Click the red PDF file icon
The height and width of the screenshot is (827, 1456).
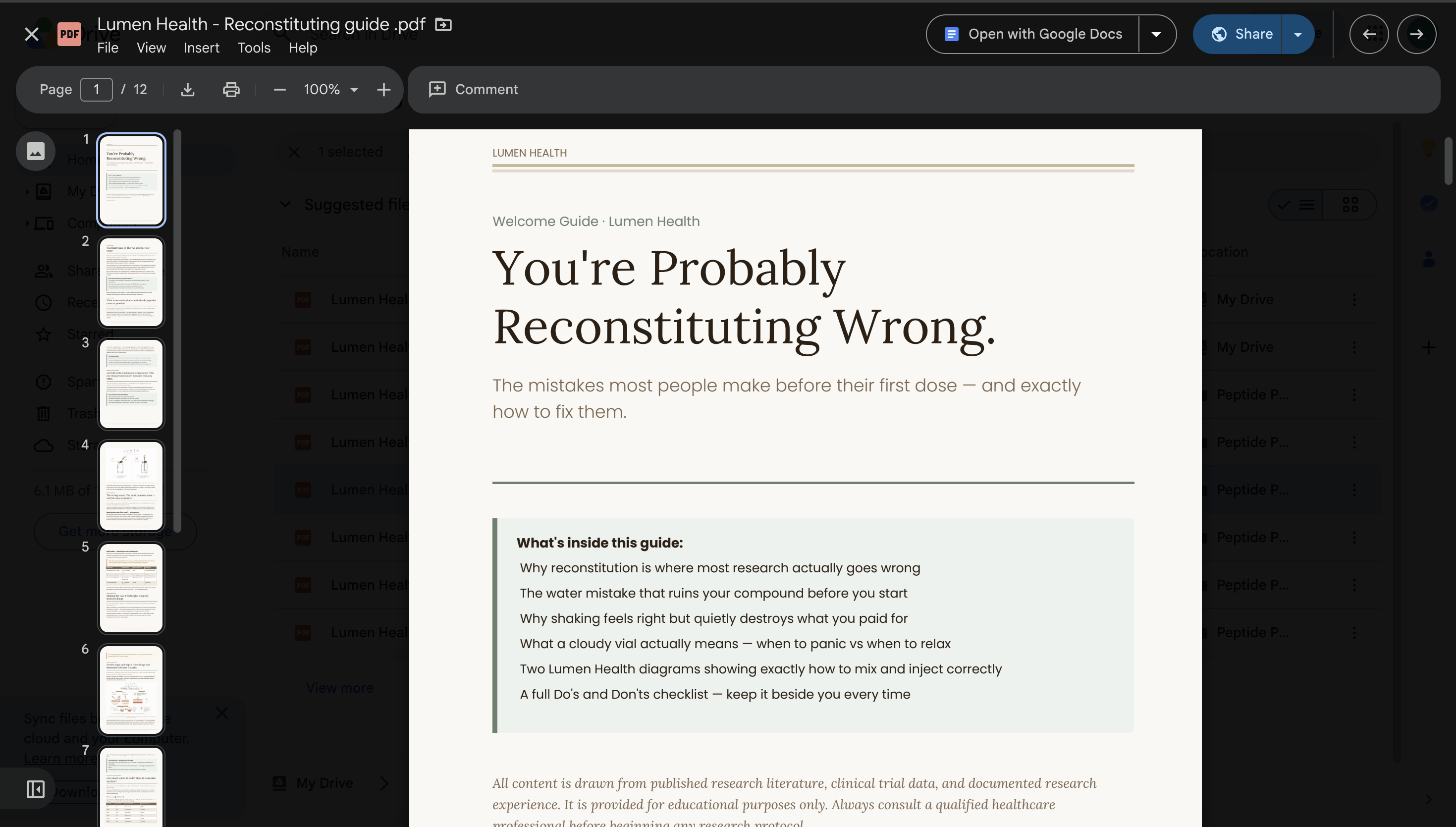click(x=69, y=34)
